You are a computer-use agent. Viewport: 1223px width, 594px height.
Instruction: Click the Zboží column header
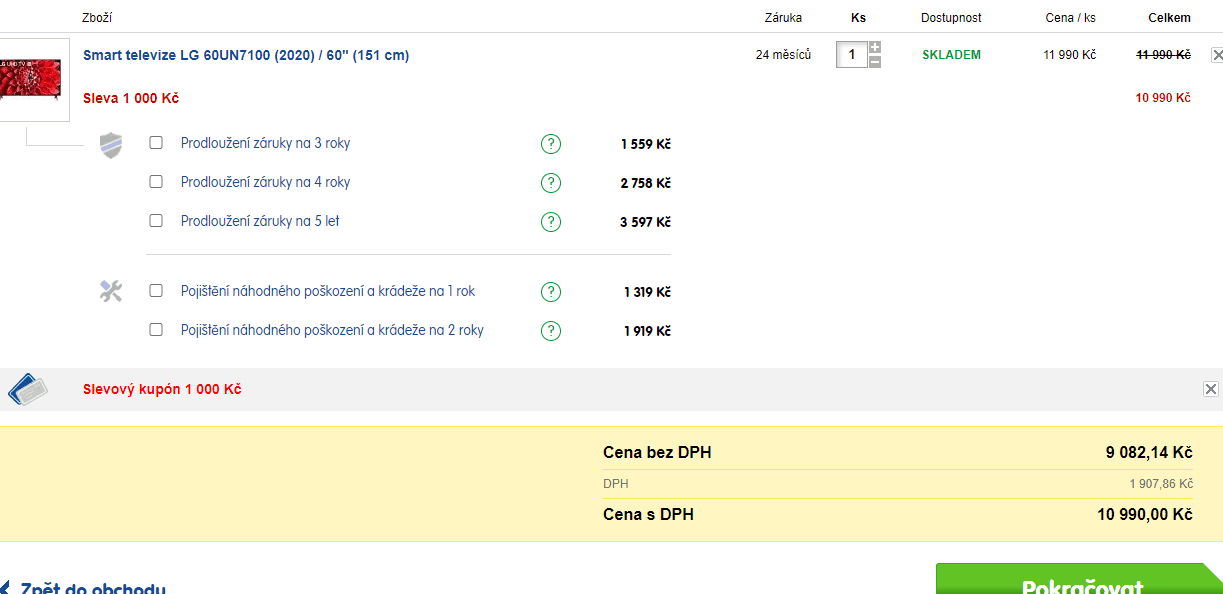(x=97, y=18)
